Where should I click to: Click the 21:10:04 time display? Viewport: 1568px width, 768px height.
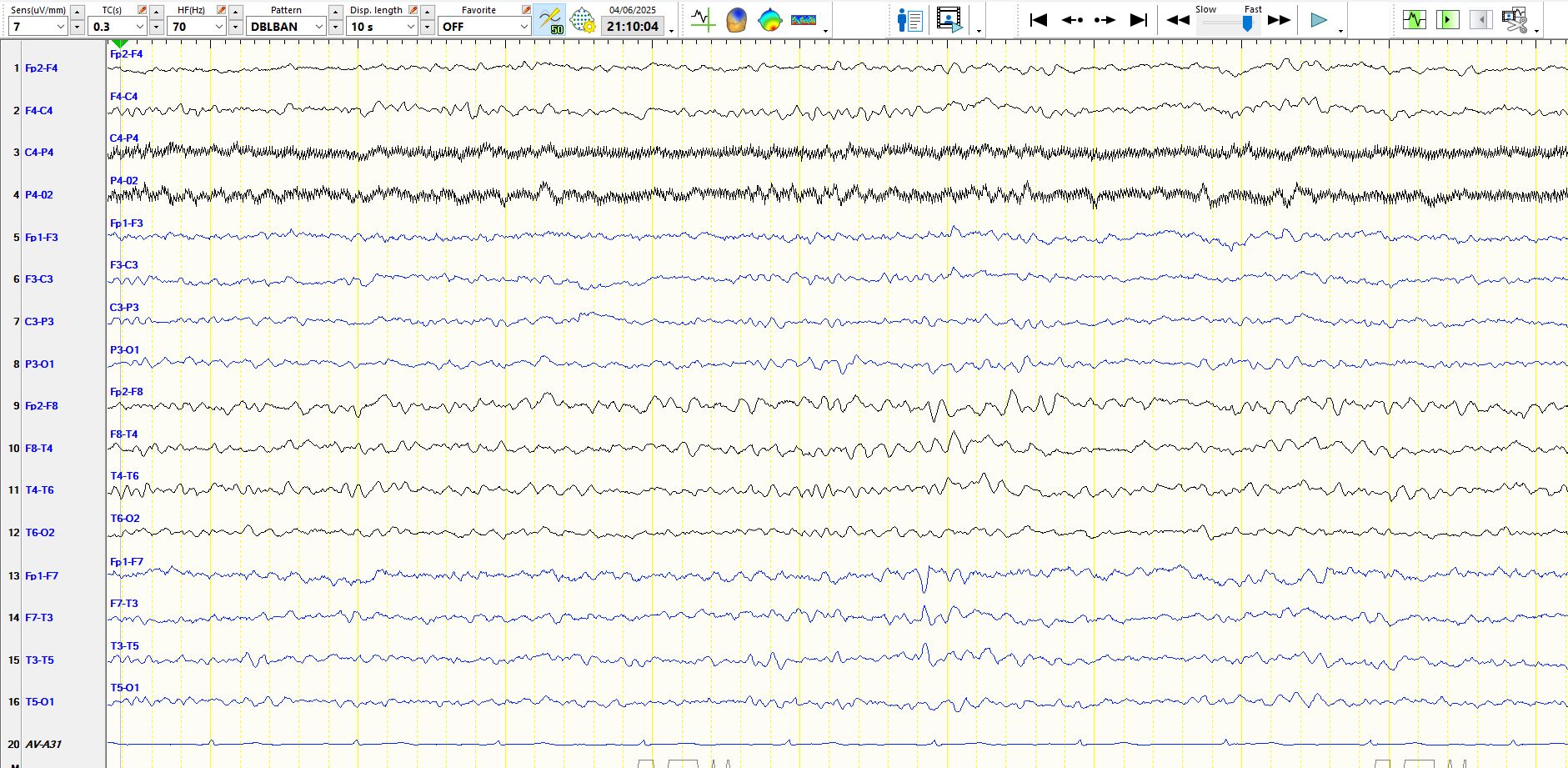pyautogui.click(x=633, y=27)
